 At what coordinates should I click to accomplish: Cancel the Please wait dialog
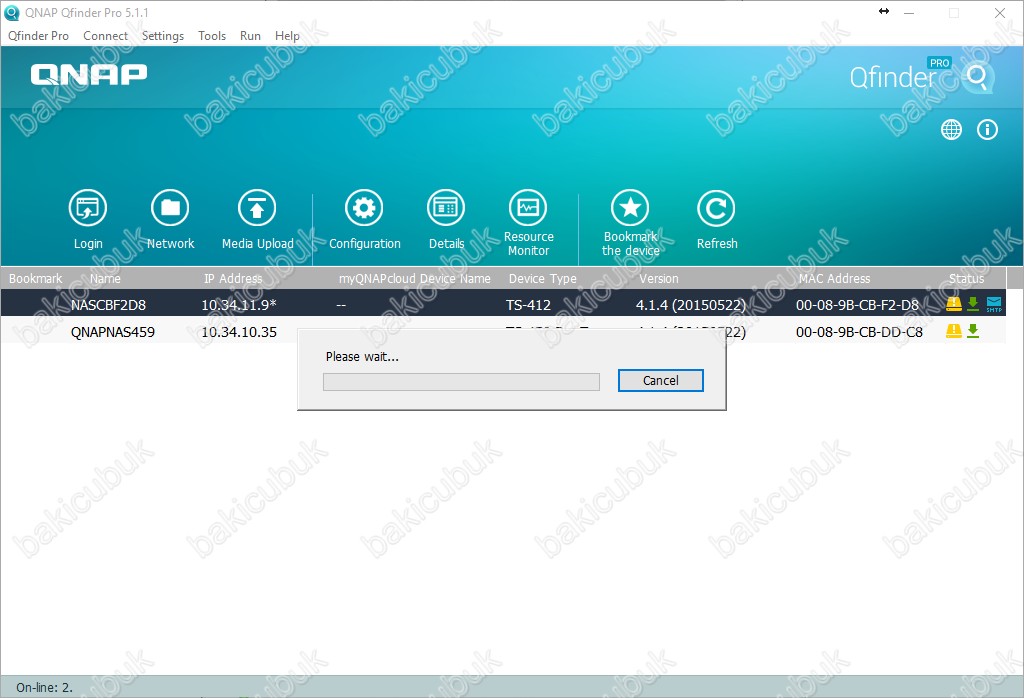(660, 381)
